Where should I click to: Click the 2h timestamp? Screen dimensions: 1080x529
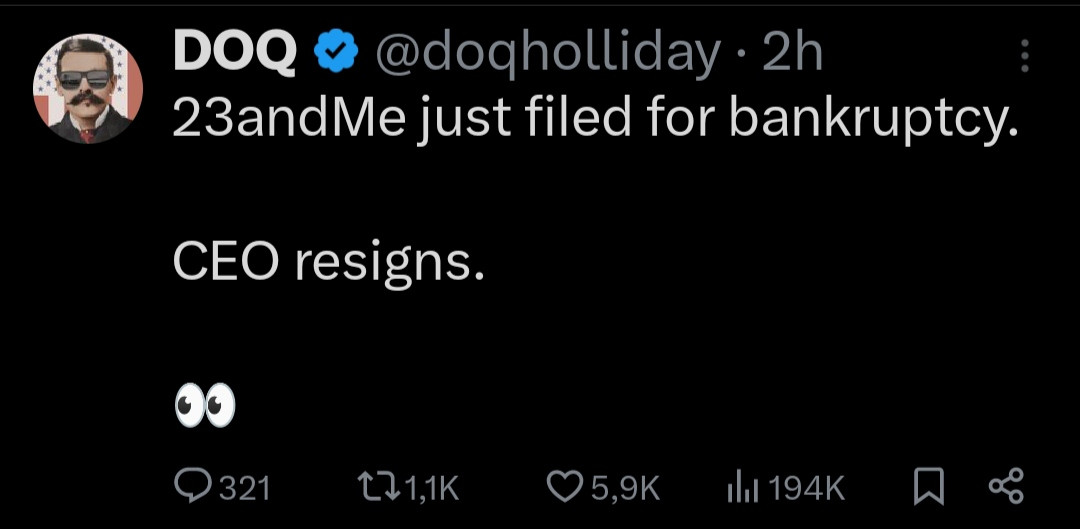click(x=792, y=54)
